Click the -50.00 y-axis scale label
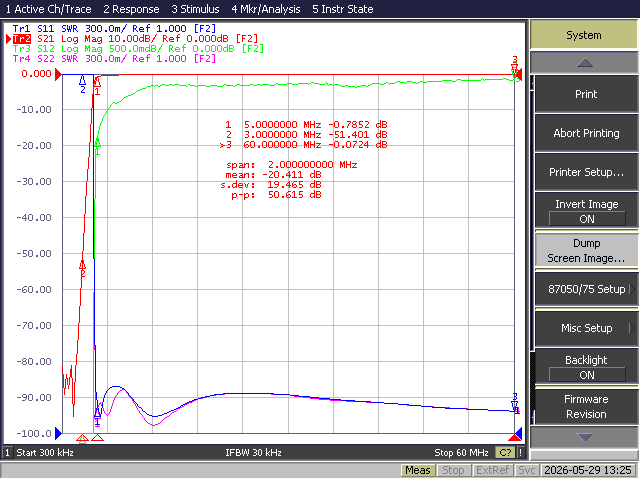 point(34,253)
